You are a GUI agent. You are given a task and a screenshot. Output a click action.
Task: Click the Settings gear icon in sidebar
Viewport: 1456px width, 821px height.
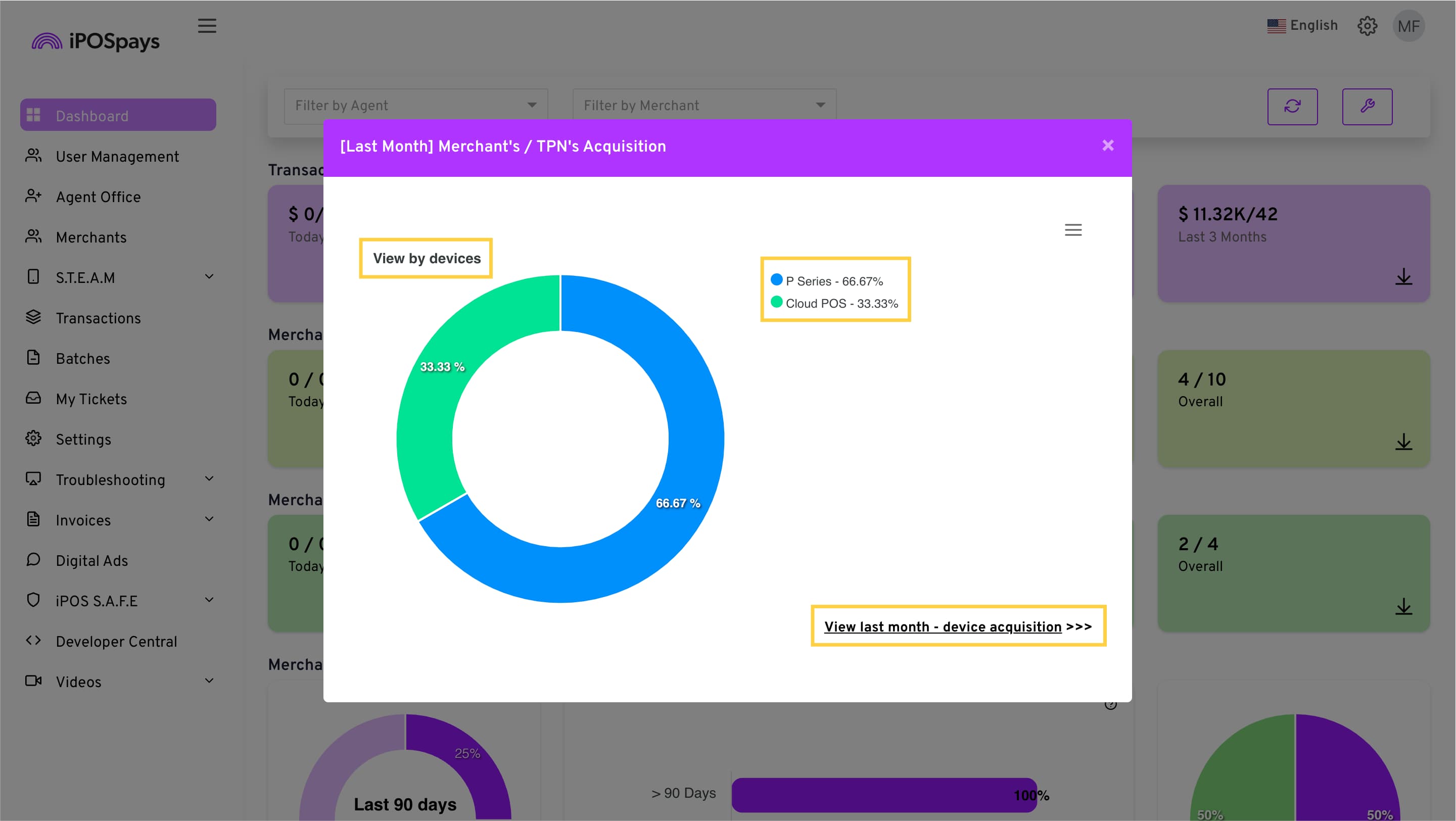click(x=33, y=439)
